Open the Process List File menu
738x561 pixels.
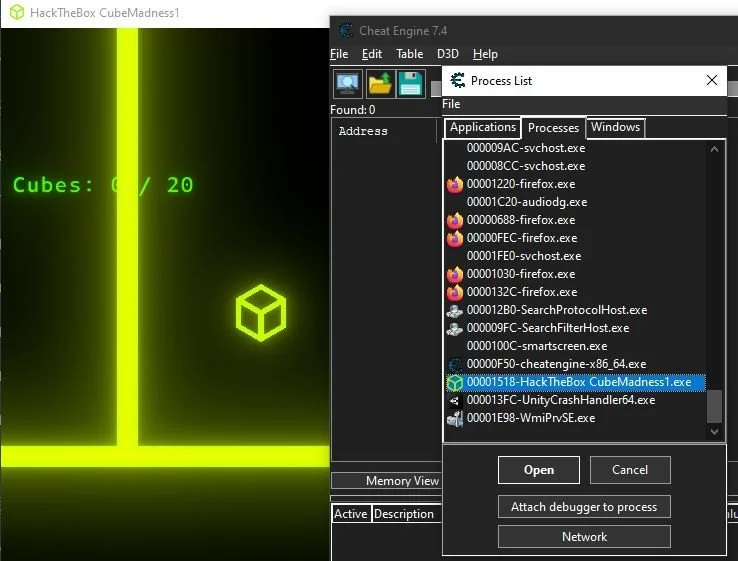pyautogui.click(x=451, y=104)
